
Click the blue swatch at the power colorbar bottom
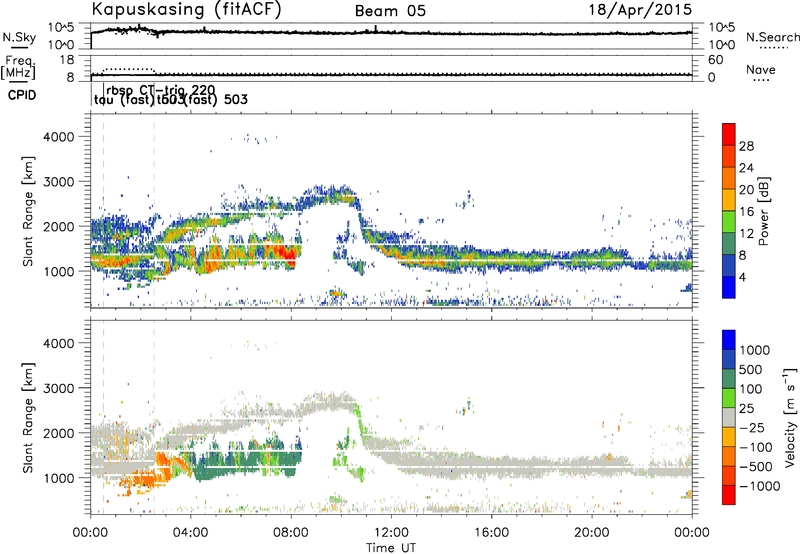pyautogui.click(x=729, y=287)
